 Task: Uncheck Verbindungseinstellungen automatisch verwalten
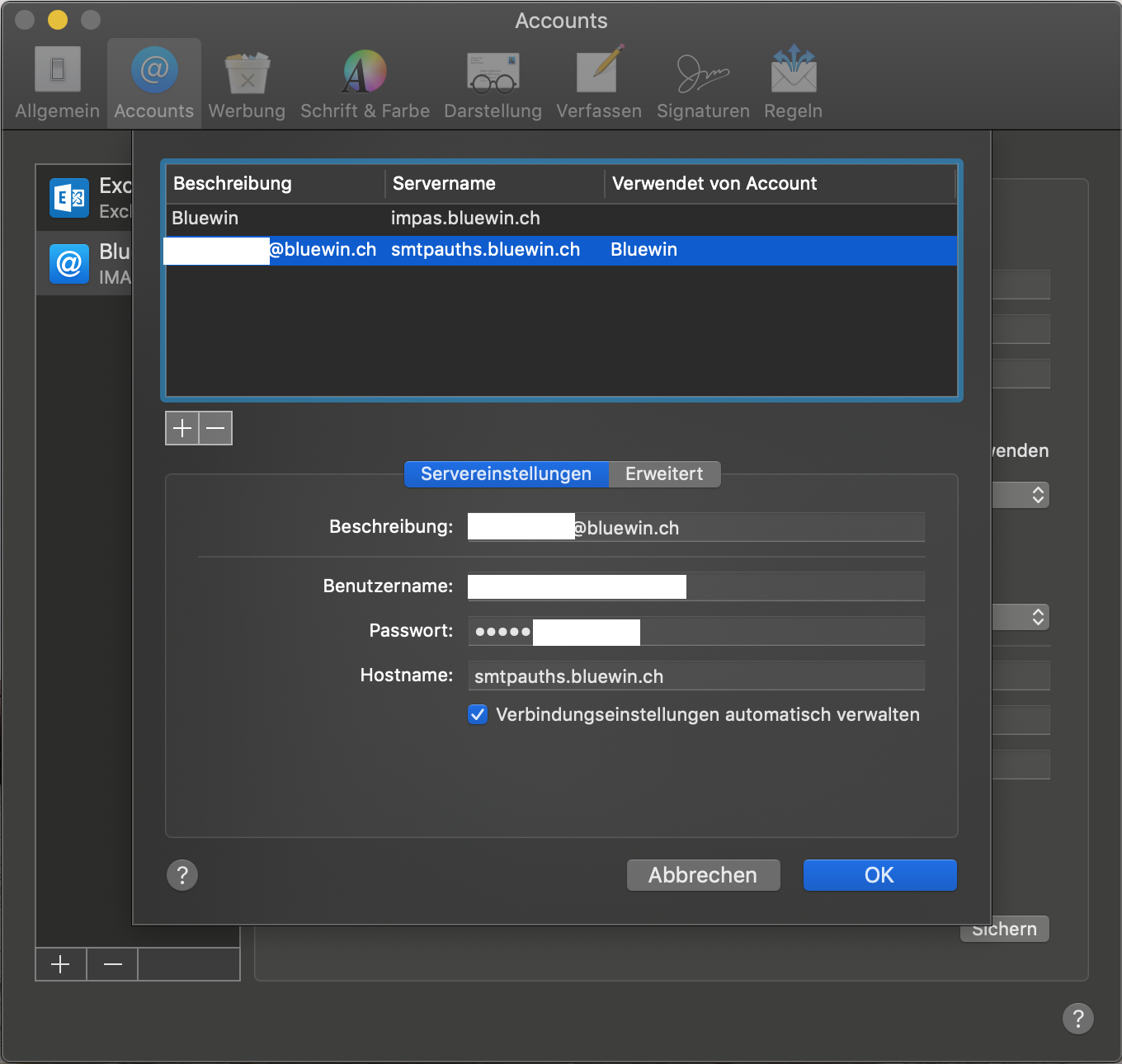(x=478, y=714)
